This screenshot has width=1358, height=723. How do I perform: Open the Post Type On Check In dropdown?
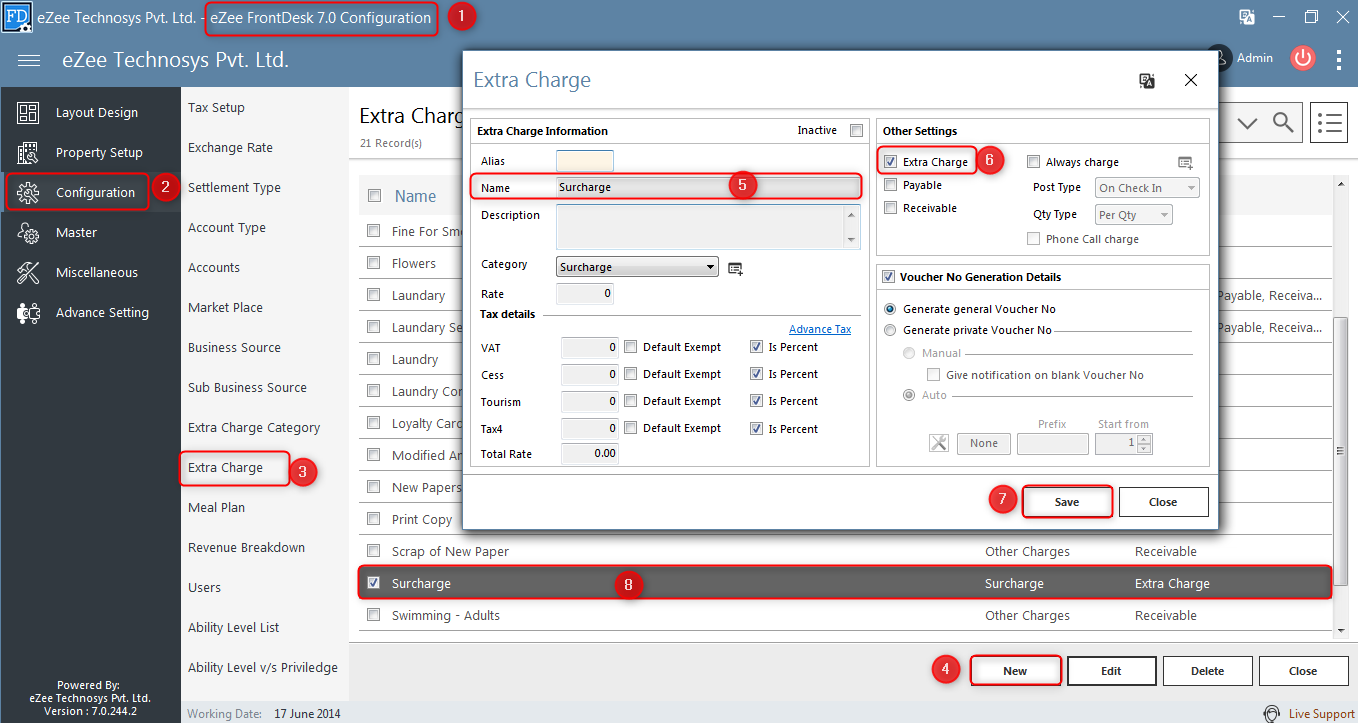tap(1147, 188)
